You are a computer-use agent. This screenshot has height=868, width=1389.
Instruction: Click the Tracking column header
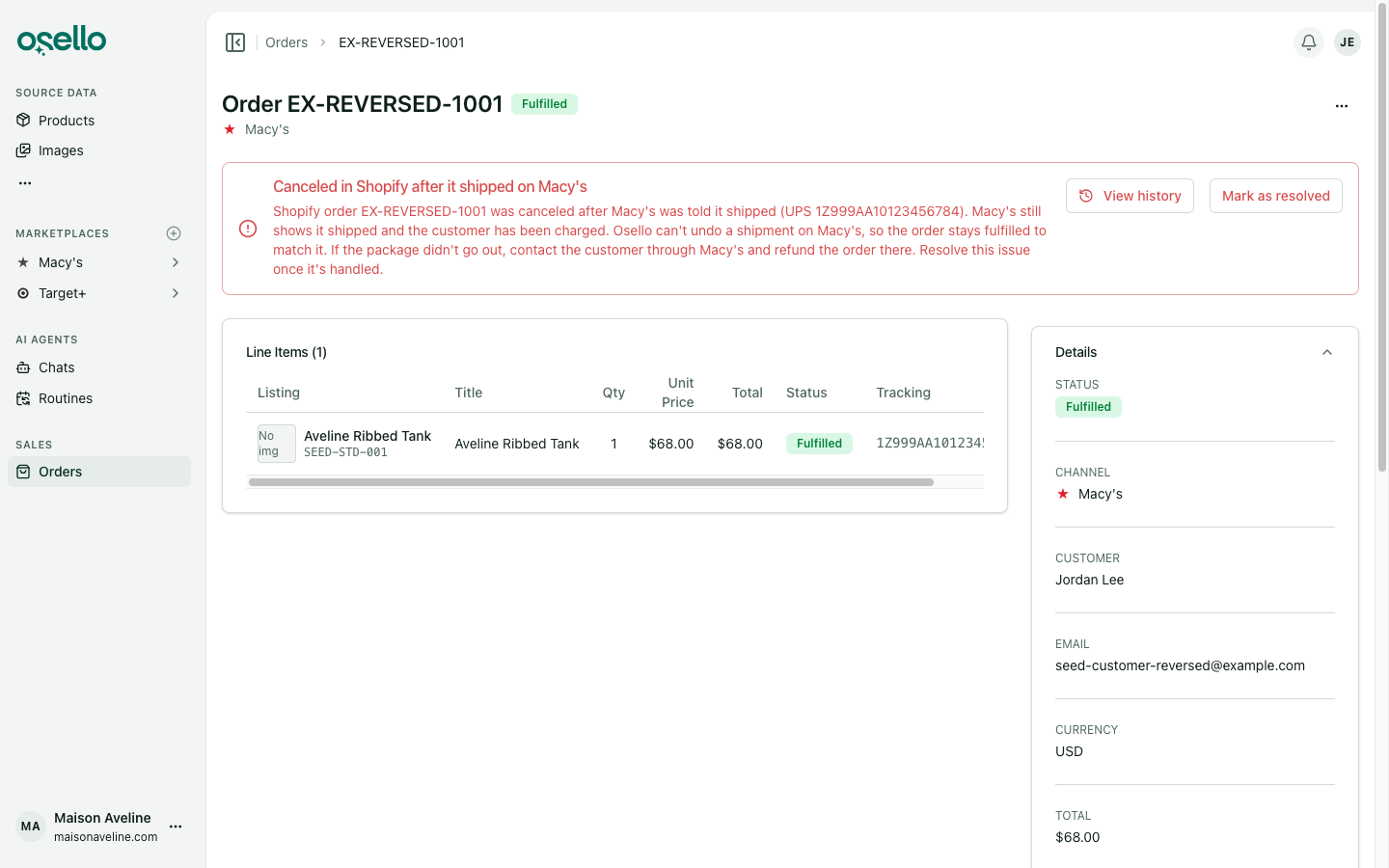tap(903, 393)
